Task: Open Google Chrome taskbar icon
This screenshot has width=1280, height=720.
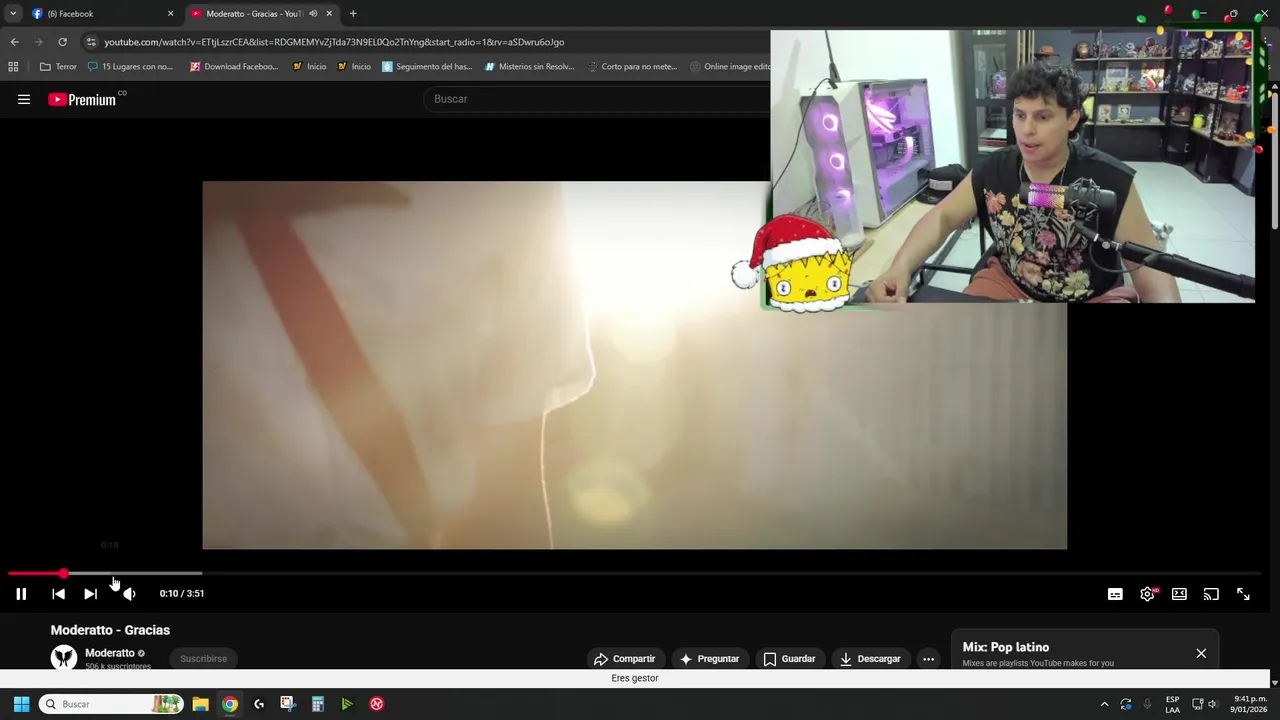Action: pos(230,704)
